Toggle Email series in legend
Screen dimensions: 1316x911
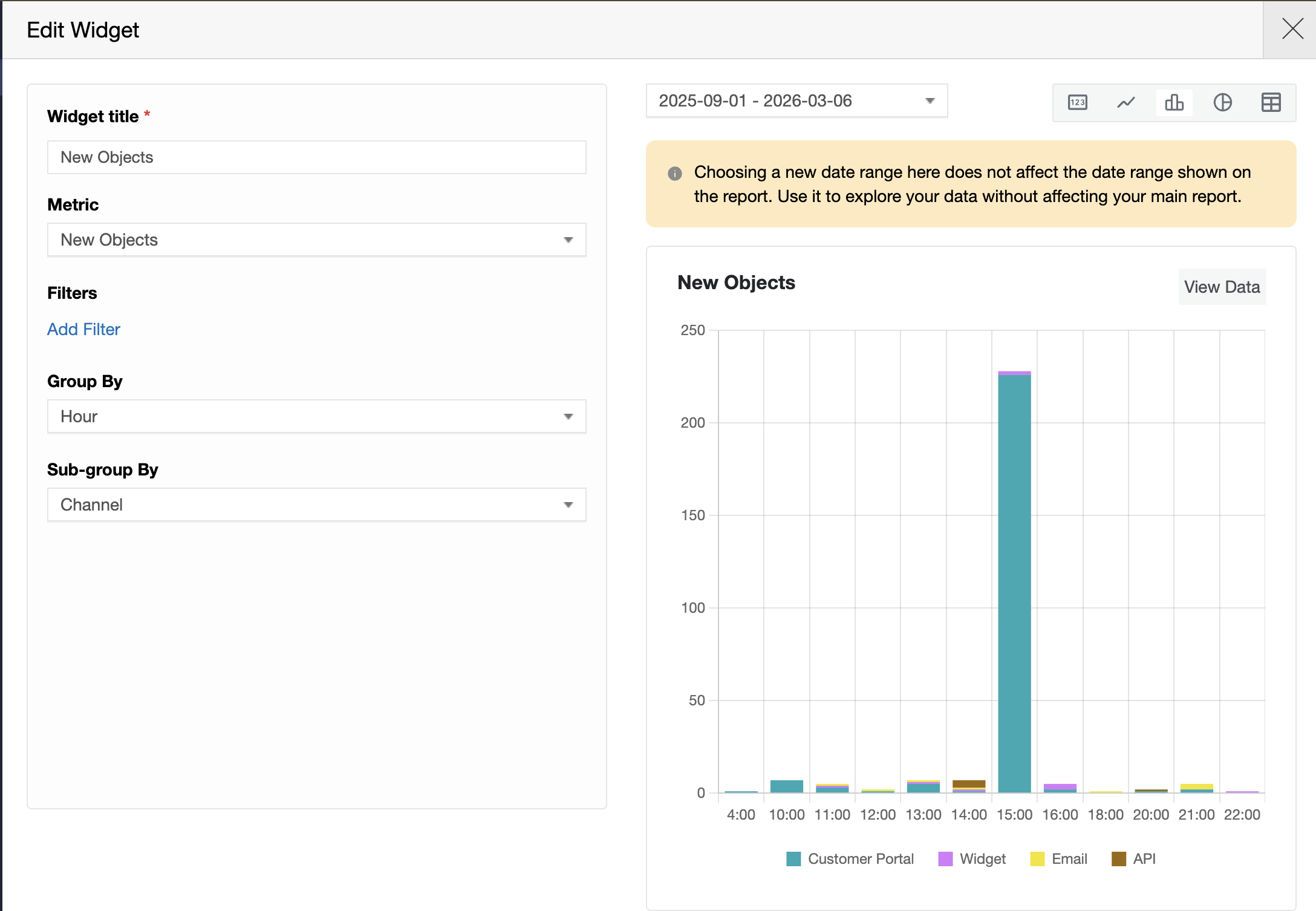pos(1058,859)
